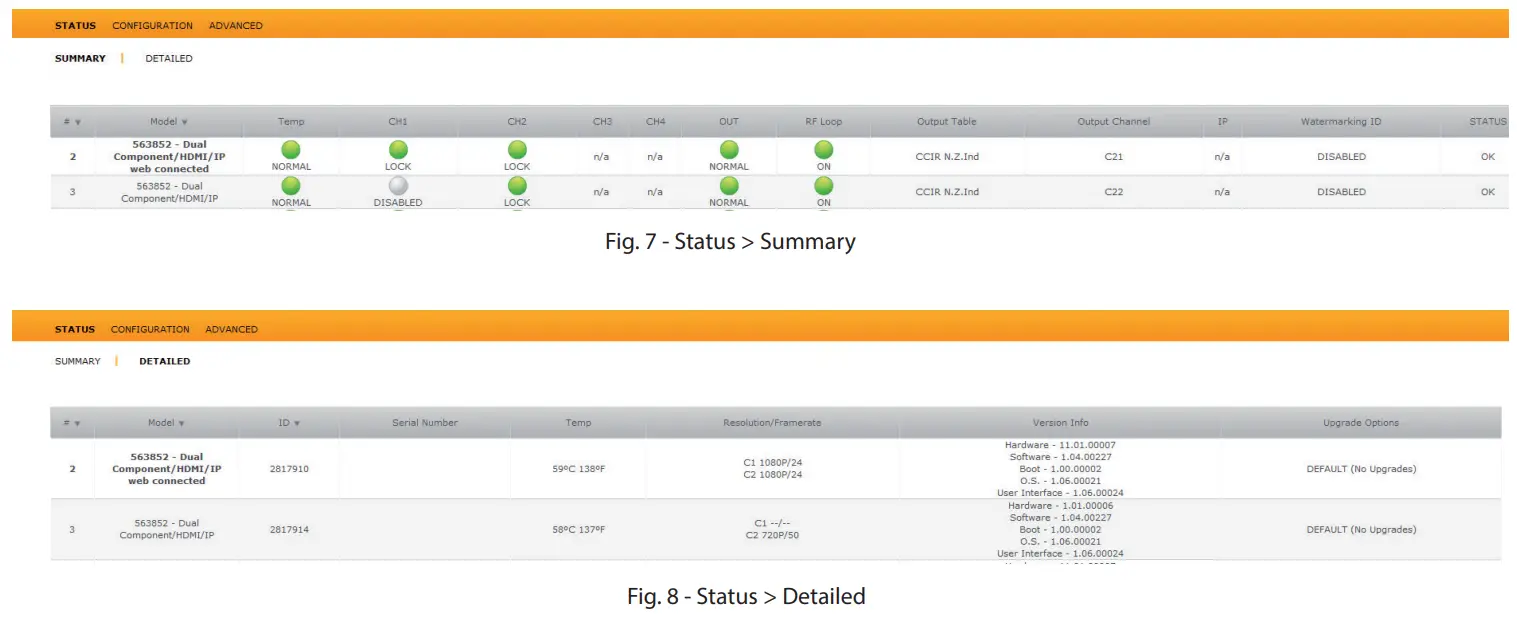Viewport: 1517px width, 622px height.
Task: Click Output Table column header
Action: 946,122
